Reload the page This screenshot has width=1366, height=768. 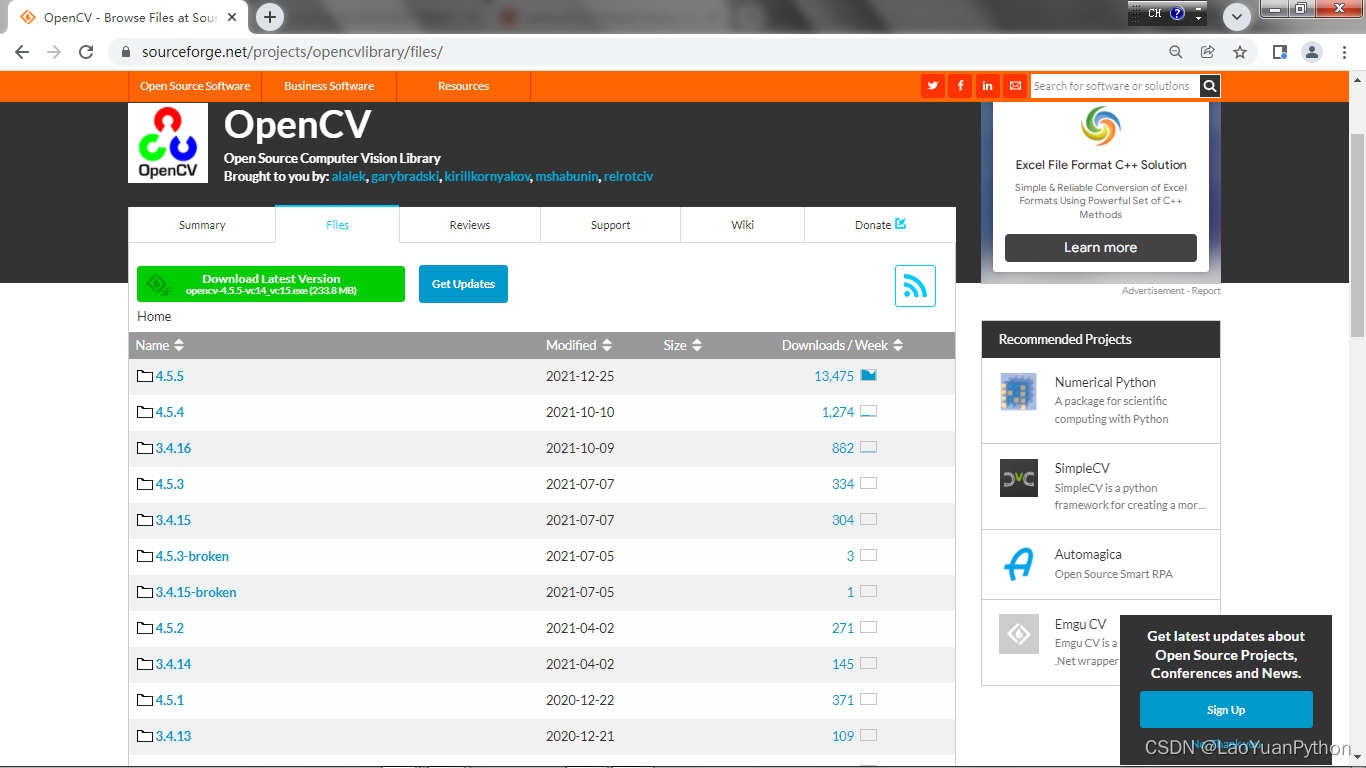point(86,52)
